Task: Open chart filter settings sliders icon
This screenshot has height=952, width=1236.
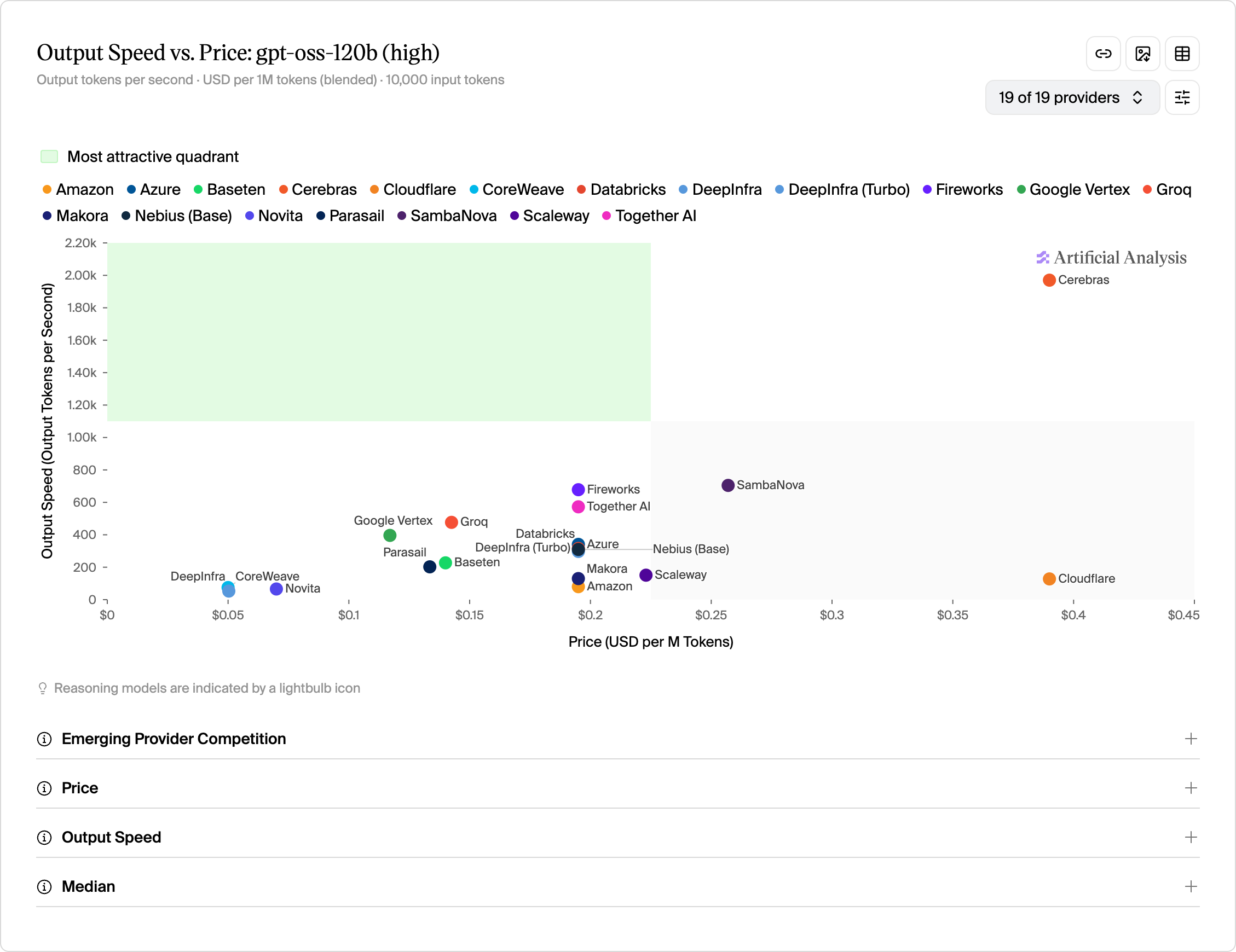Action: click(x=1182, y=97)
